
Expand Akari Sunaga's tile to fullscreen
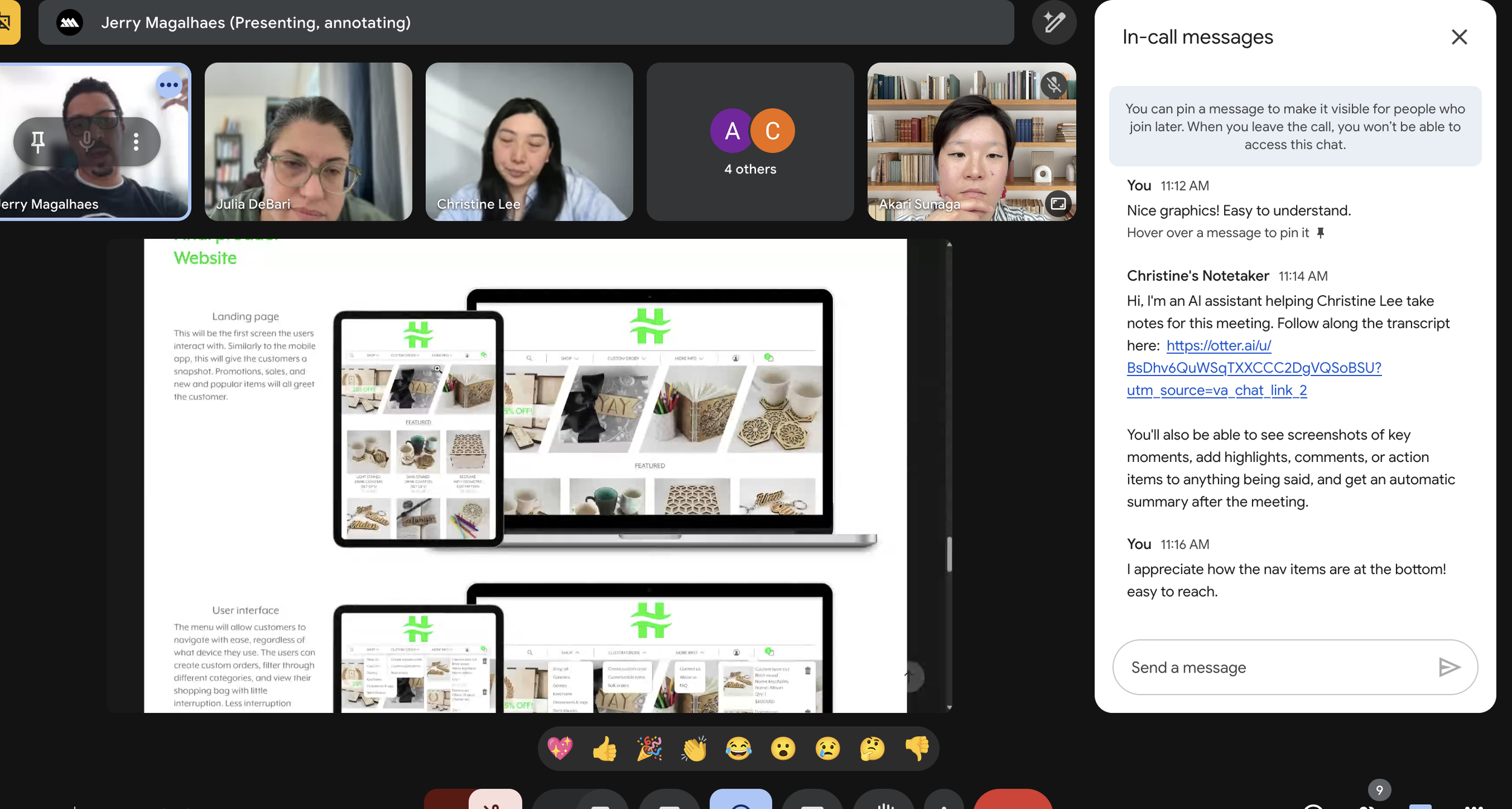[x=1058, y=204]
